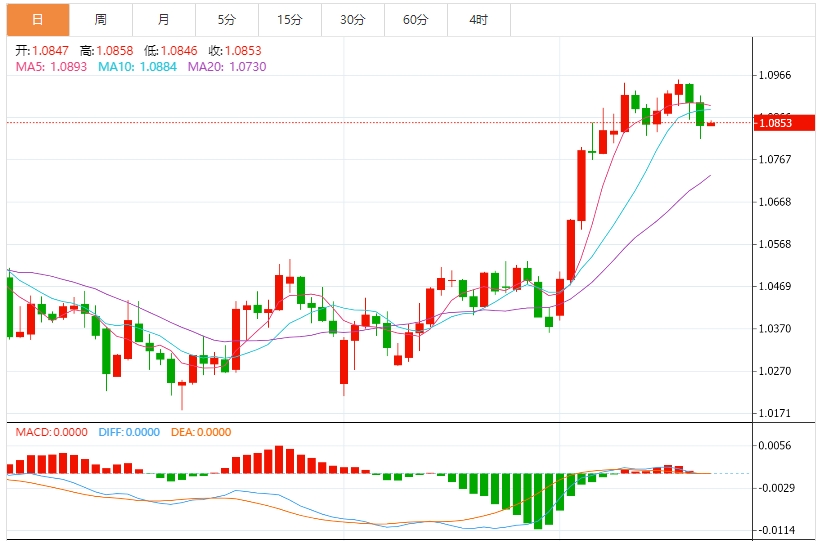Click the 1.0370 price axis label
The image size is (826, 541).
point(775,329)
